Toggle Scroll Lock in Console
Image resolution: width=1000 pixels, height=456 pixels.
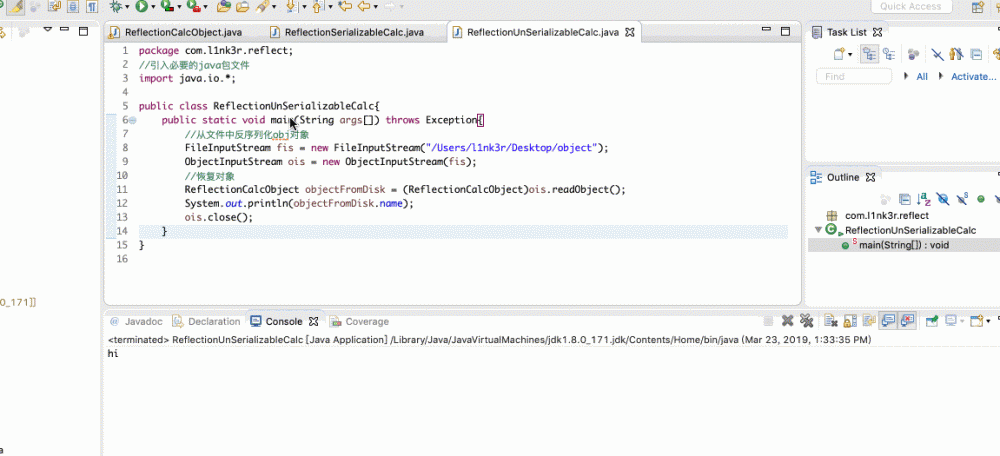[x=849, y=321]
